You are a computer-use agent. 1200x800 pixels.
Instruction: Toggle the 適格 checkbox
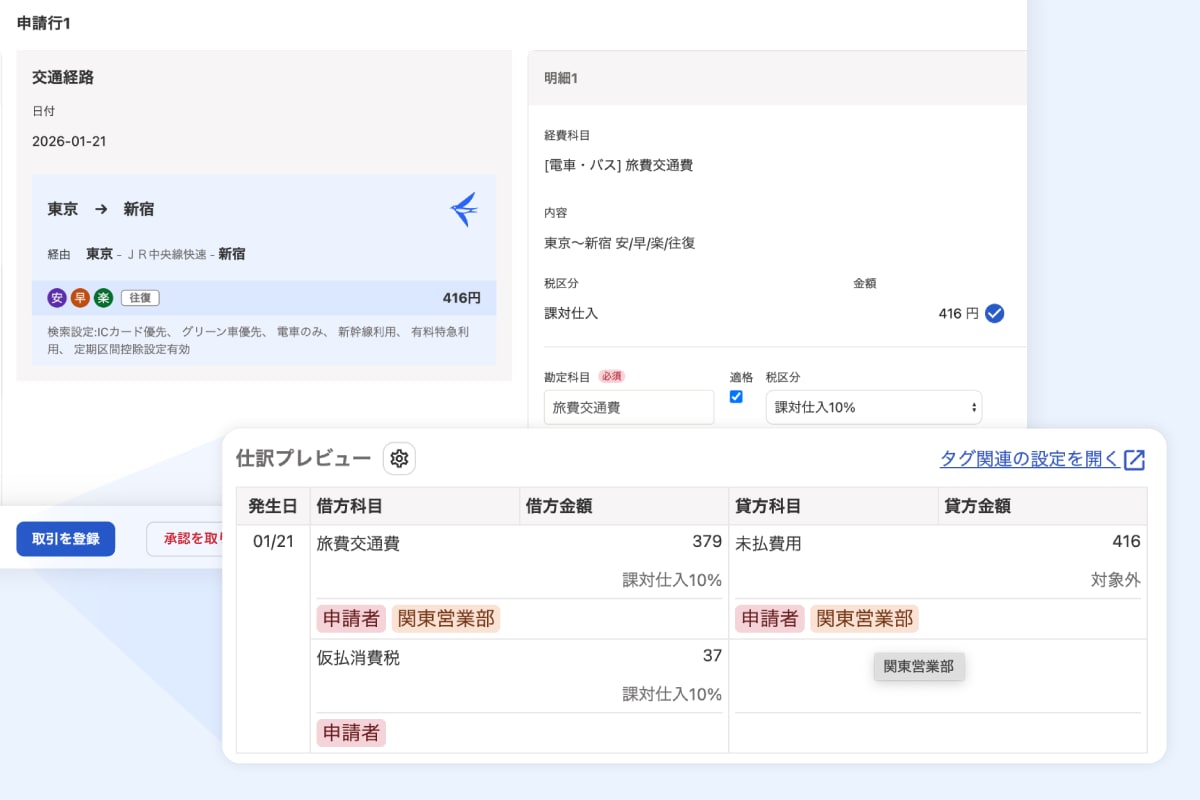pos(736,397)
